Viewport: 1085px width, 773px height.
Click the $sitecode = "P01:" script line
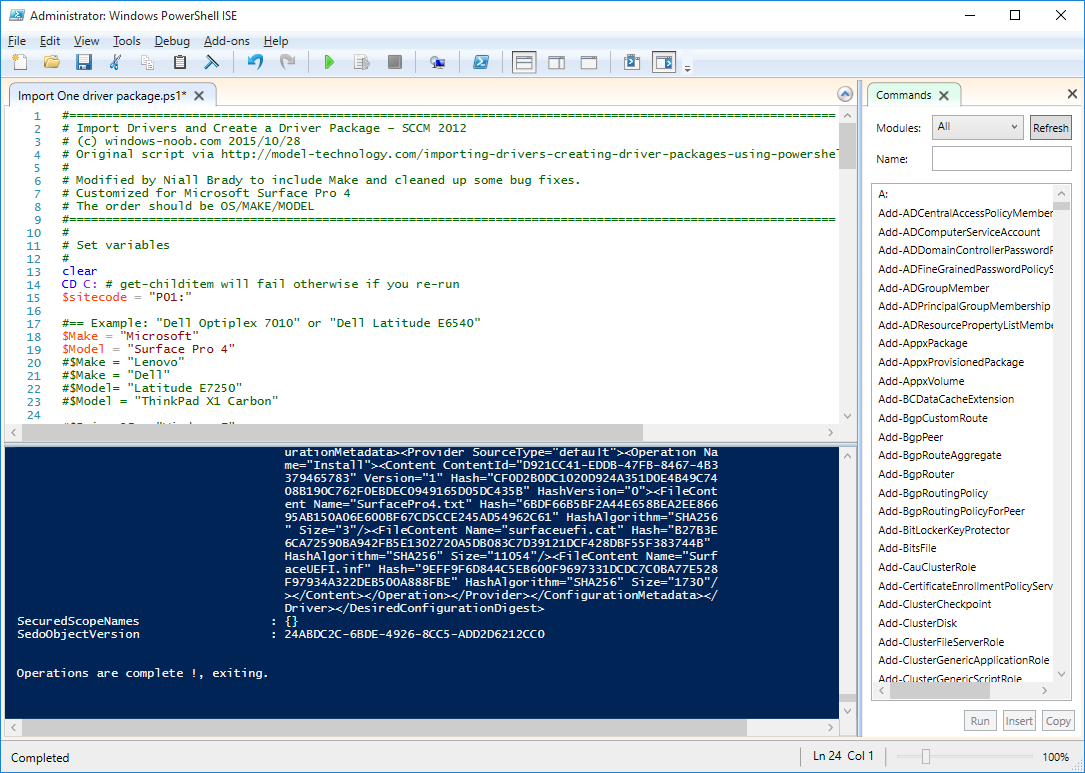click(x=127, y=297)
